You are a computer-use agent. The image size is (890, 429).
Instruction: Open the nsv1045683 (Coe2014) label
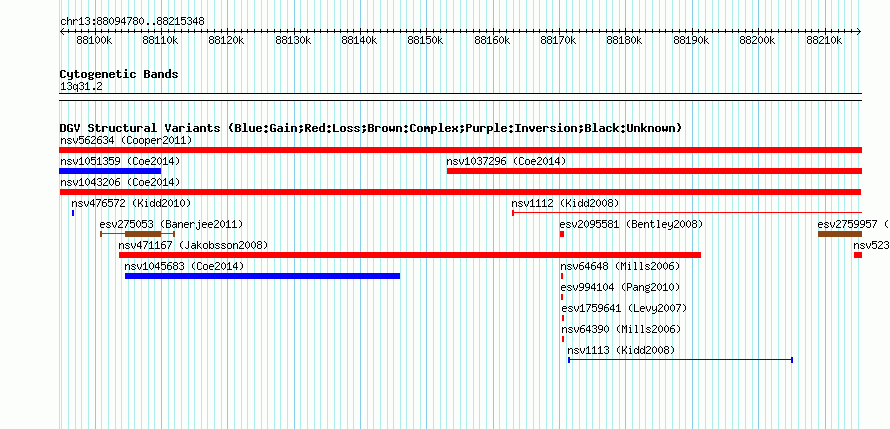(184, 266)
